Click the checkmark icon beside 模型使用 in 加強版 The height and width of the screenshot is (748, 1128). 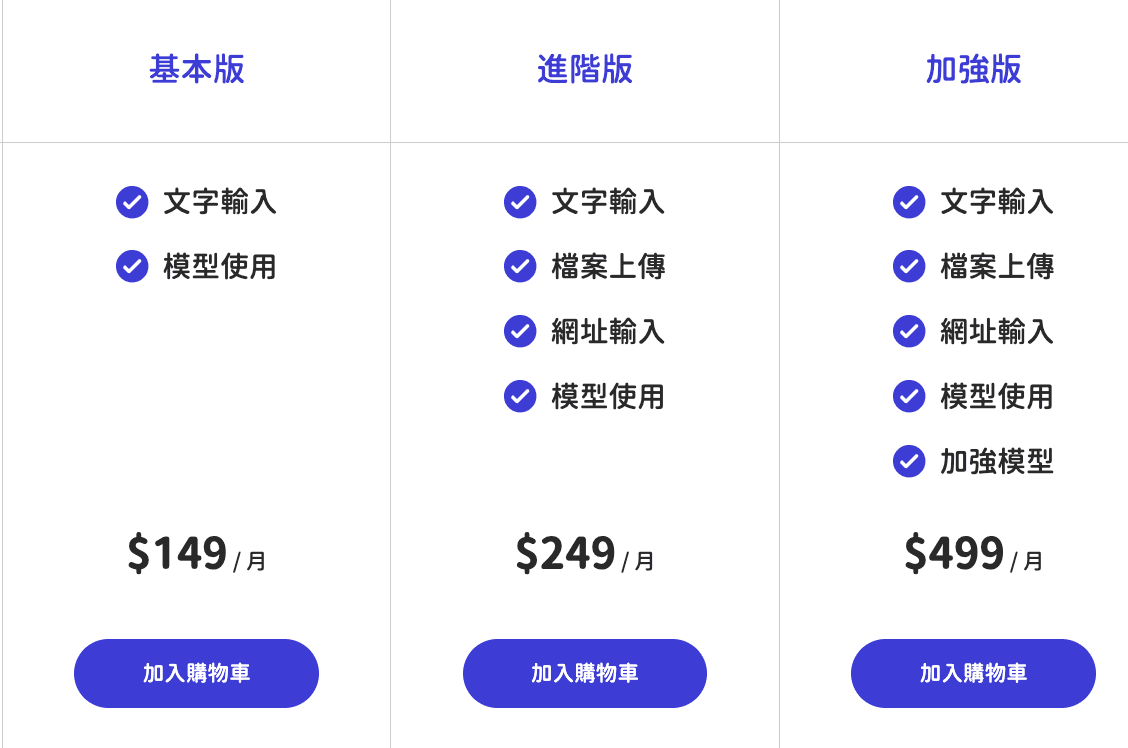click(x=909, y=396)
